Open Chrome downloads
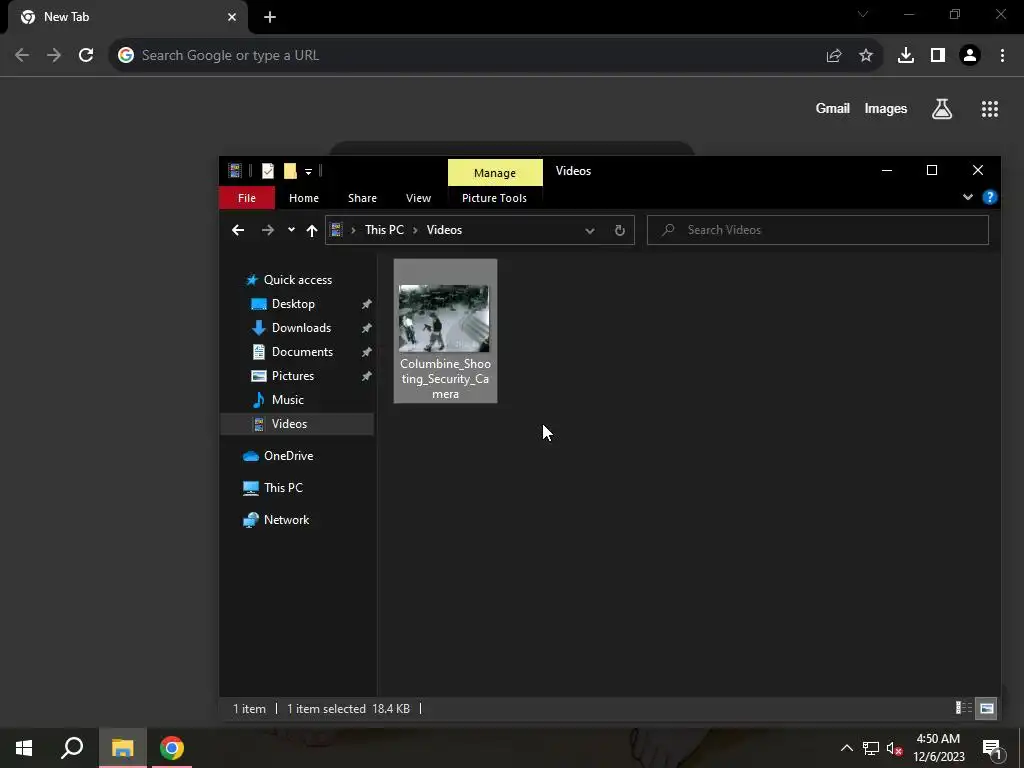 pos(906,56)
